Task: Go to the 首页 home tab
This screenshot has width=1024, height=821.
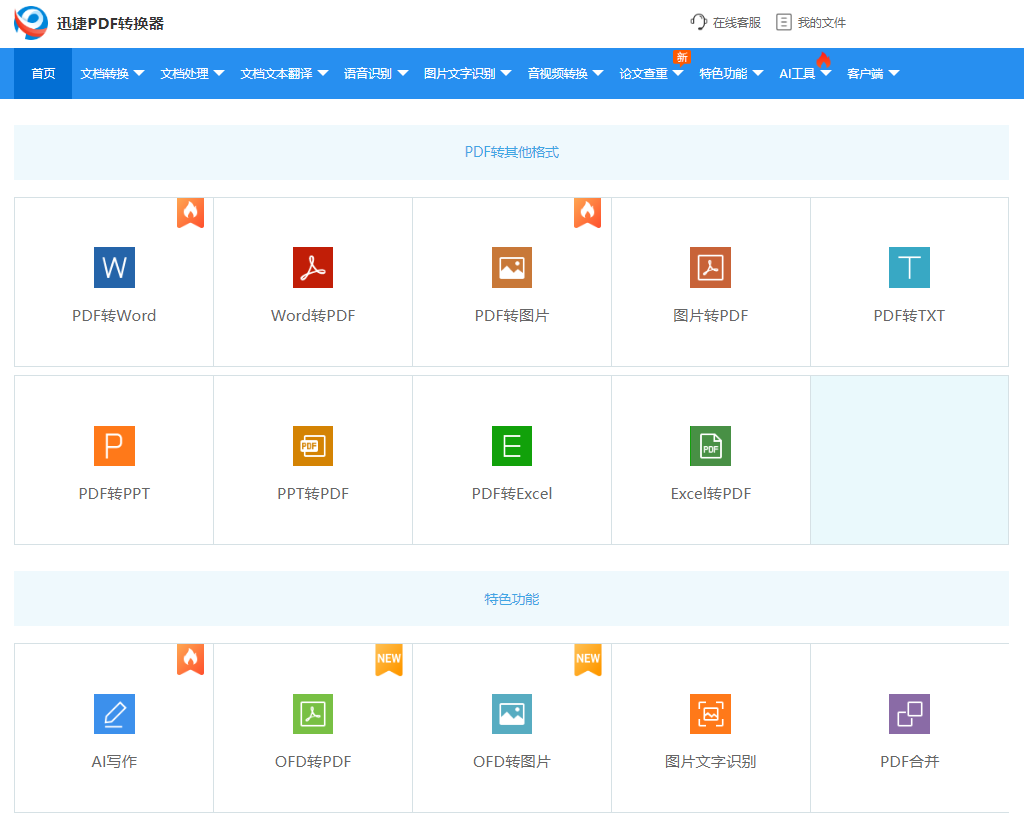Action: coord(43,74)
